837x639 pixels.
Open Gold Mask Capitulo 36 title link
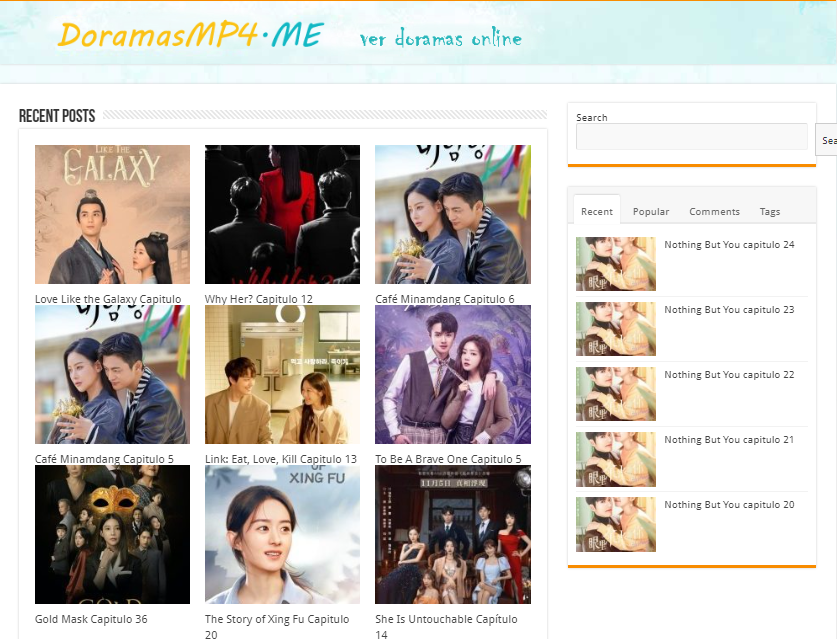coord(91,619)
